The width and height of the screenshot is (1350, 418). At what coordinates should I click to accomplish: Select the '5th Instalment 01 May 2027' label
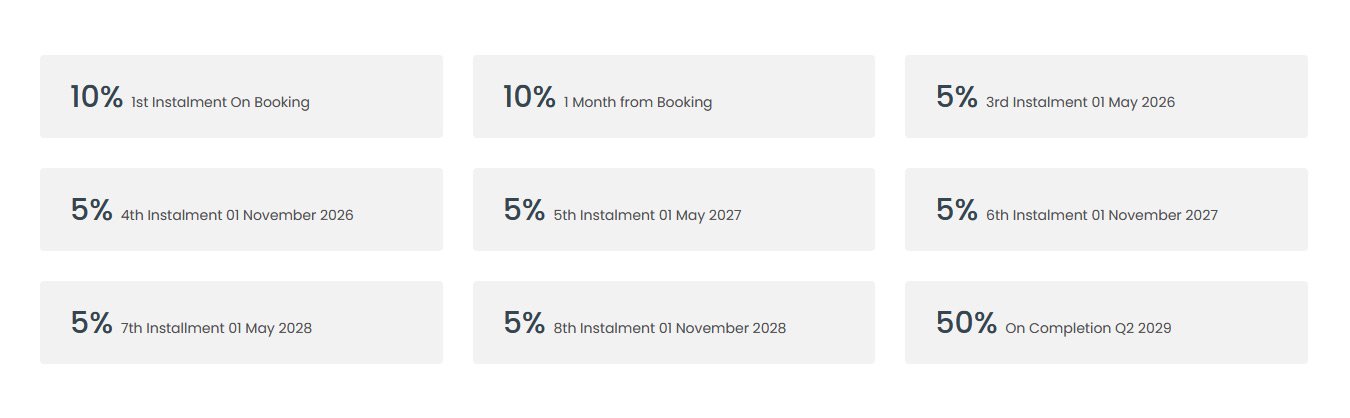pyautogui.click(x=647, y=215)
